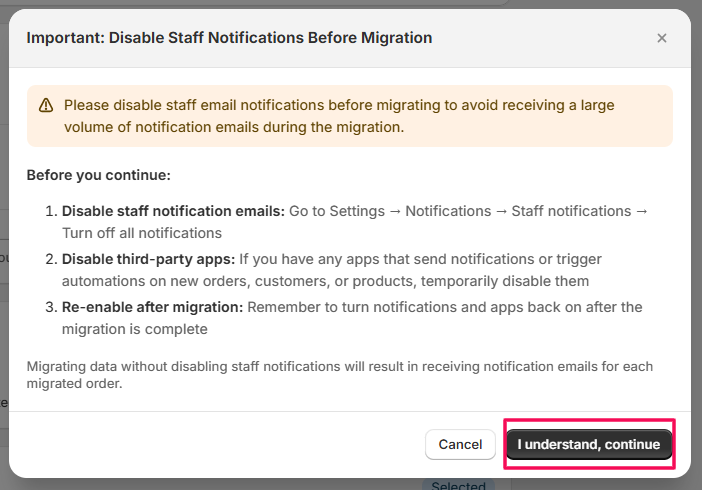The image size is (702, 490).
Task: Click the 'Turn off all notifications' text
Action: (141, 233)
